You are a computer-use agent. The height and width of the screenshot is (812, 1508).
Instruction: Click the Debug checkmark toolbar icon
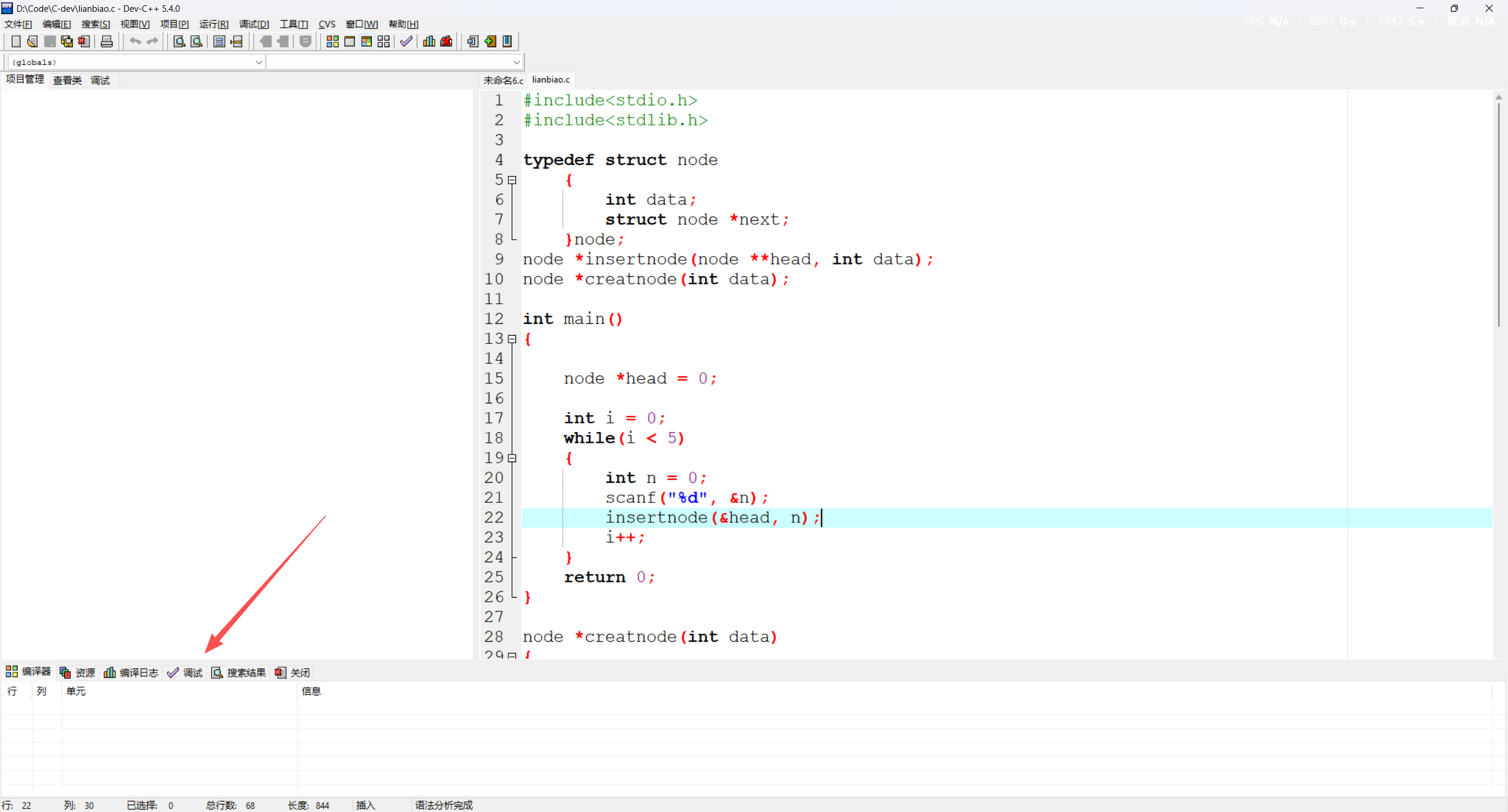[406, 41]
